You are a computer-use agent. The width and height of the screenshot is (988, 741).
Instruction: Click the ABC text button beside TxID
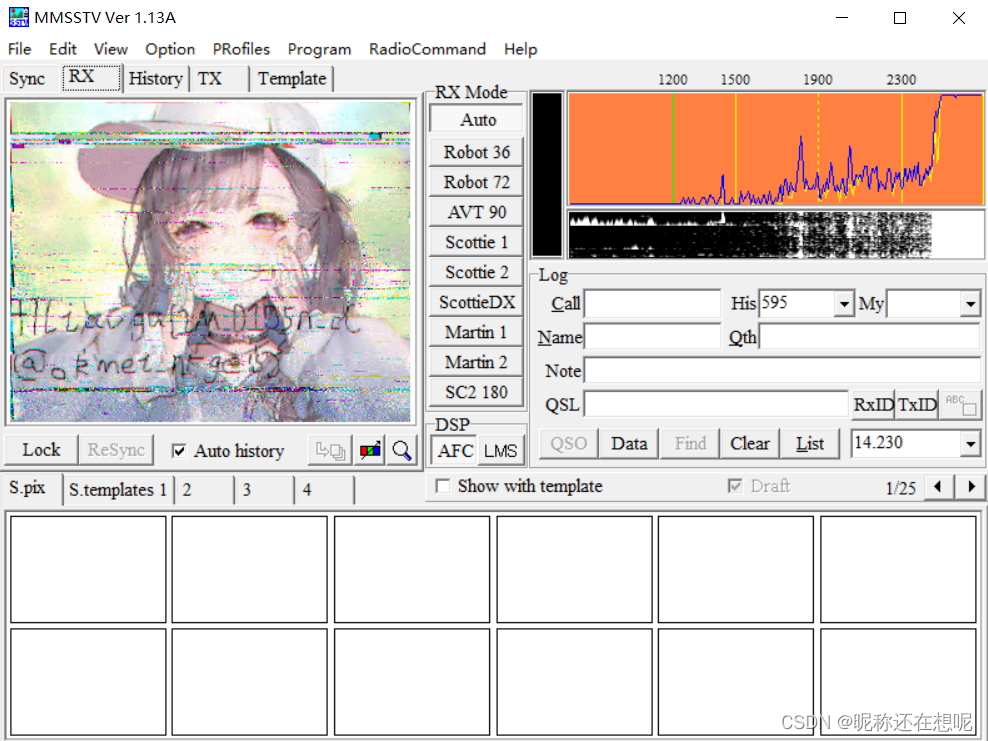pos(961,405)
